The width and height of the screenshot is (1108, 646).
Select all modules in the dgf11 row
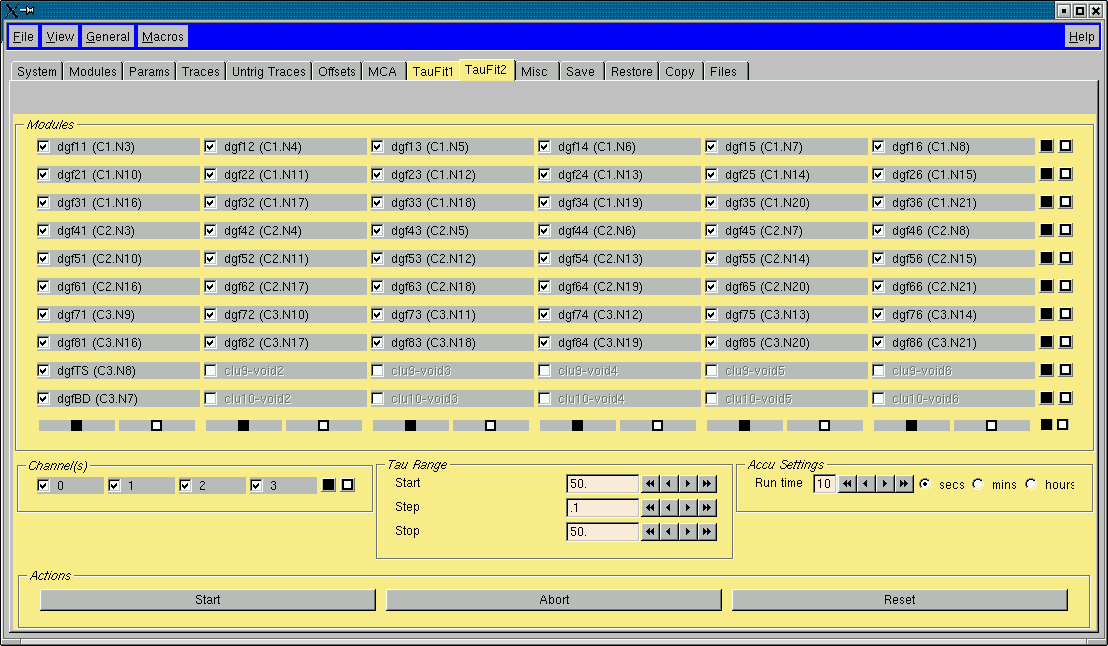coord(1047,146)
